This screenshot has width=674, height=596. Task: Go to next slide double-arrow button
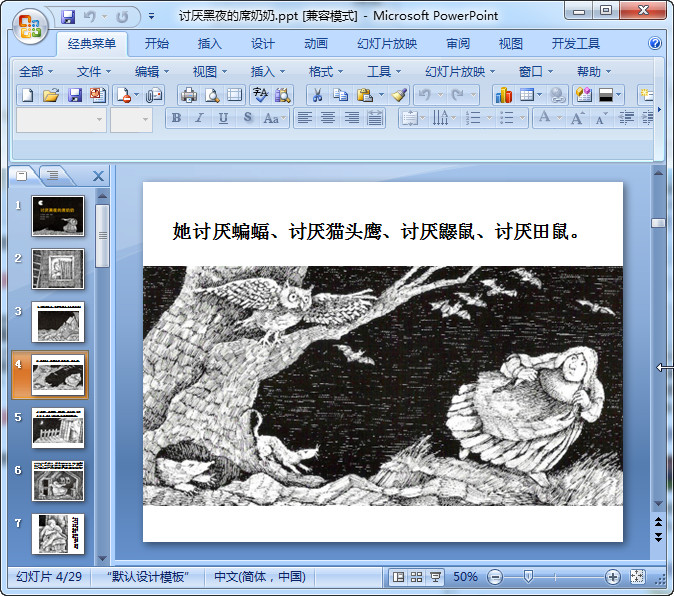click(658, 537)
